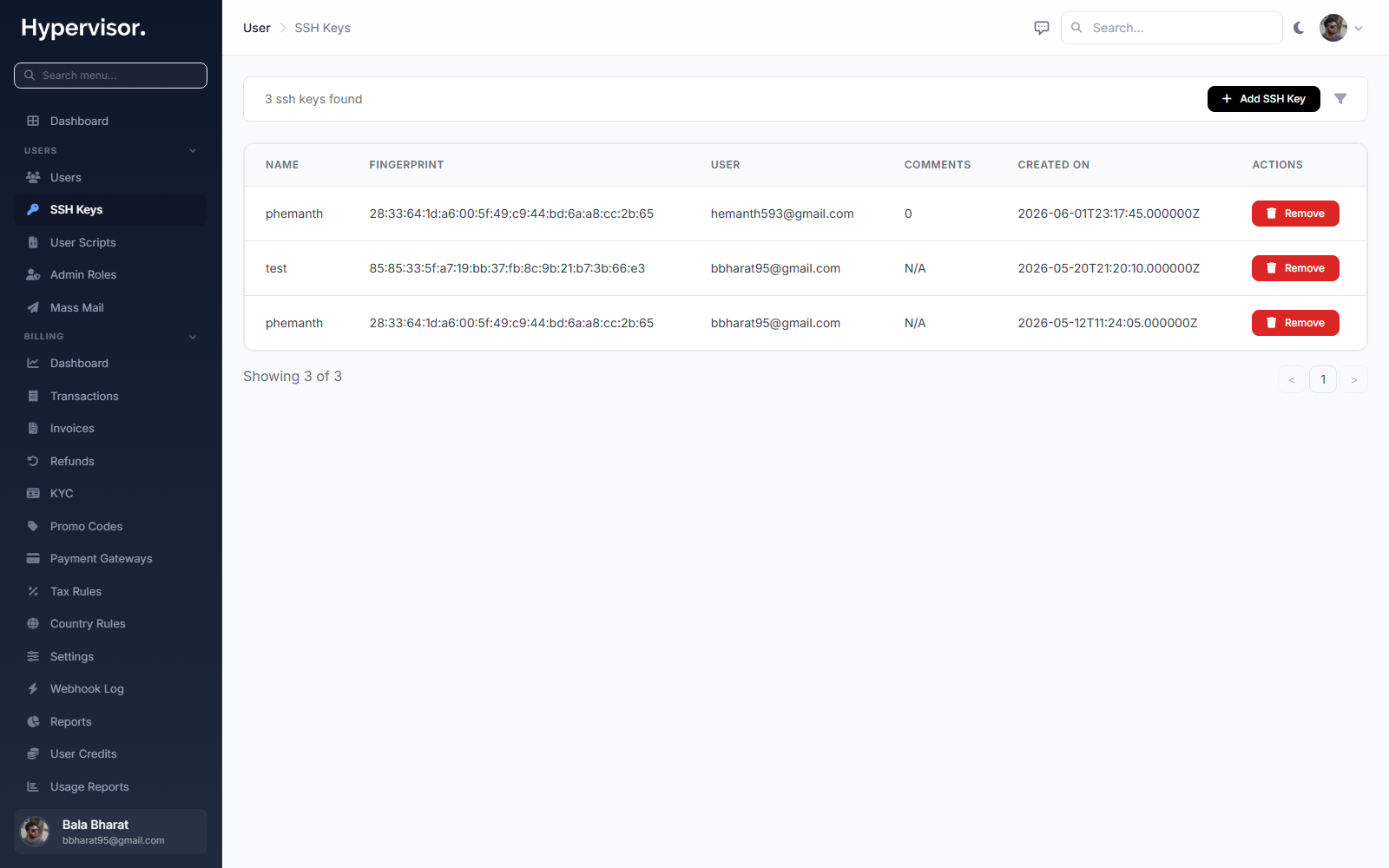Viewport: 1389px width, 868px height.
Task: Click the SSH Keys key icon
Action: pos(33,210)
